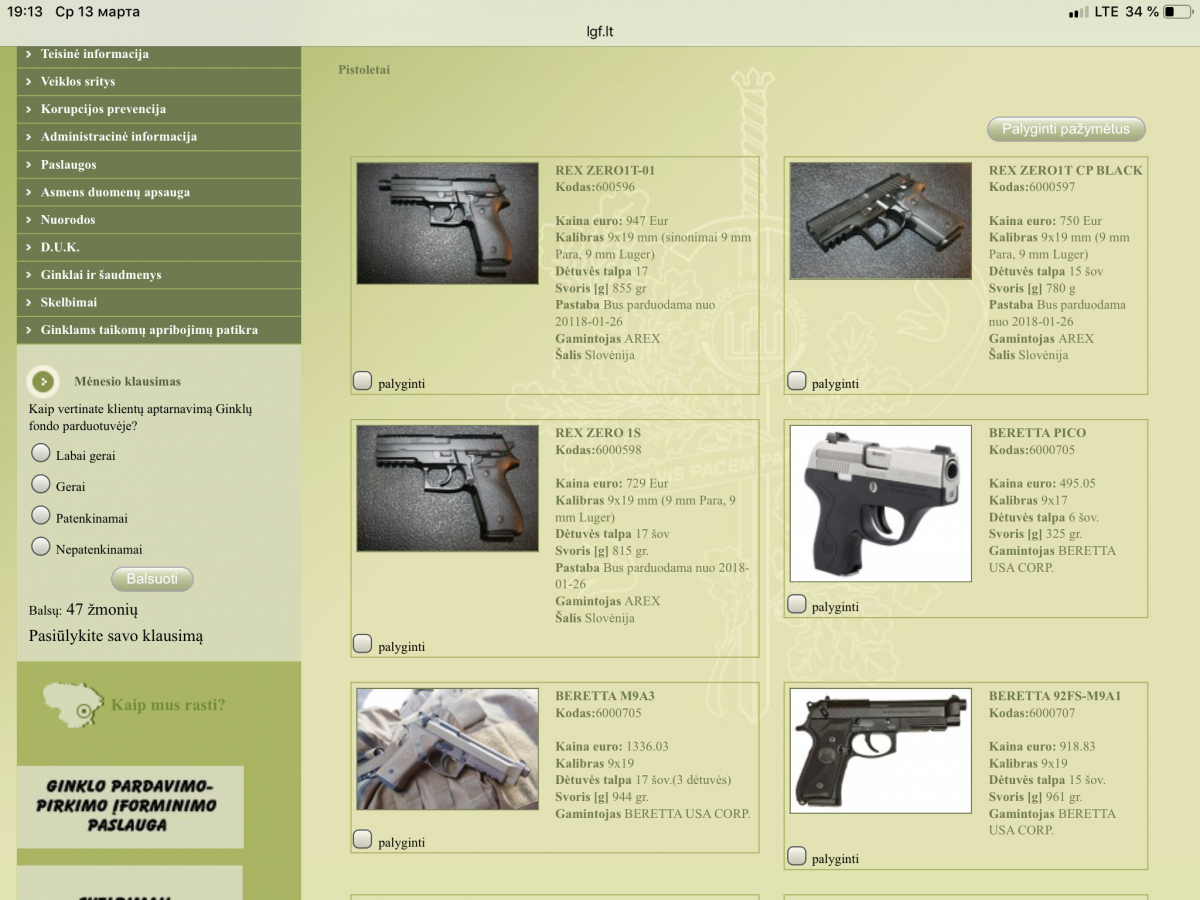The image size is (1200, 900).
Task: Check palyginti for REX ZERO1T-01
Action: tap(363, 380)
